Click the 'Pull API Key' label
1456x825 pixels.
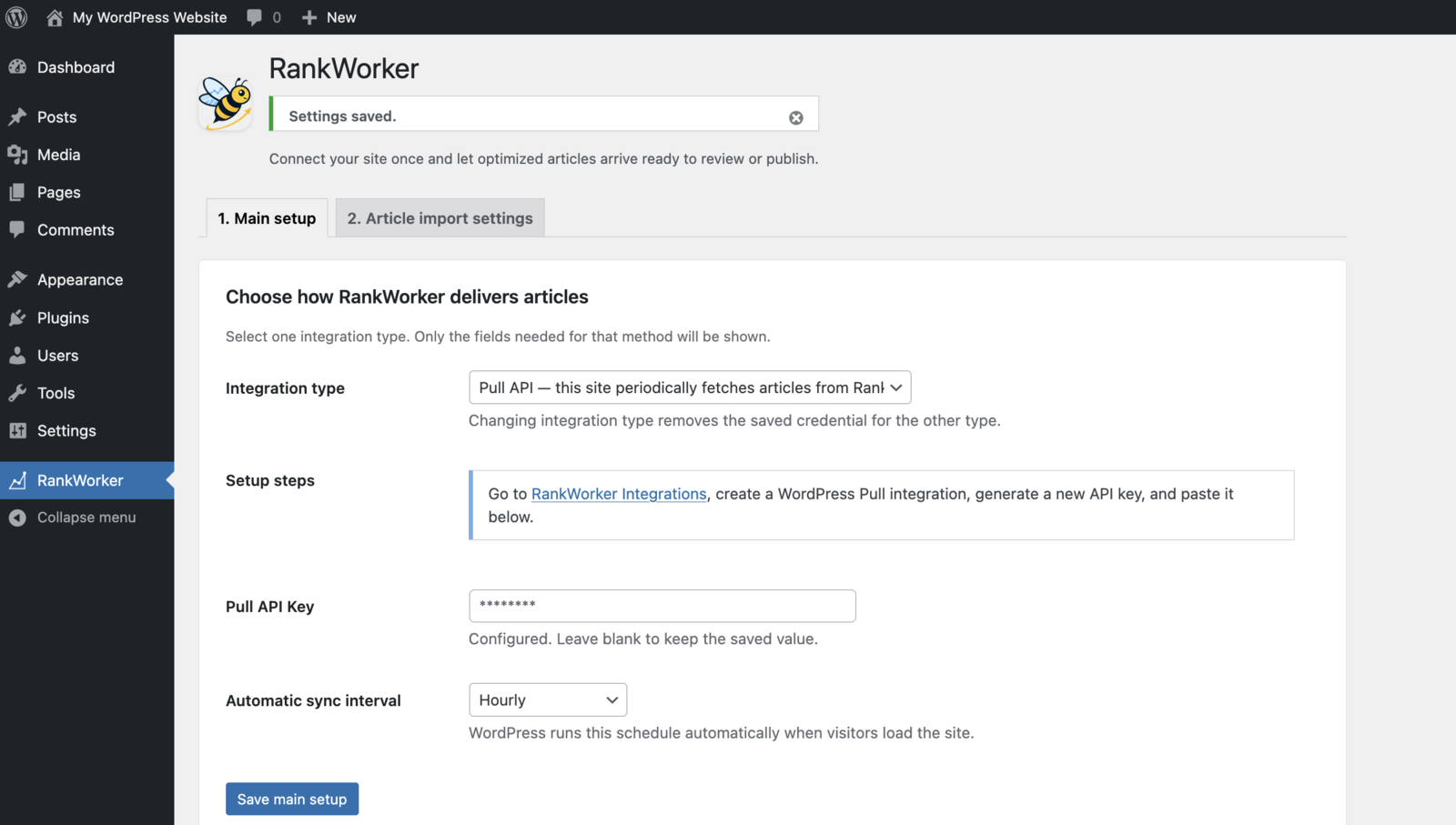tap(269, 607)
